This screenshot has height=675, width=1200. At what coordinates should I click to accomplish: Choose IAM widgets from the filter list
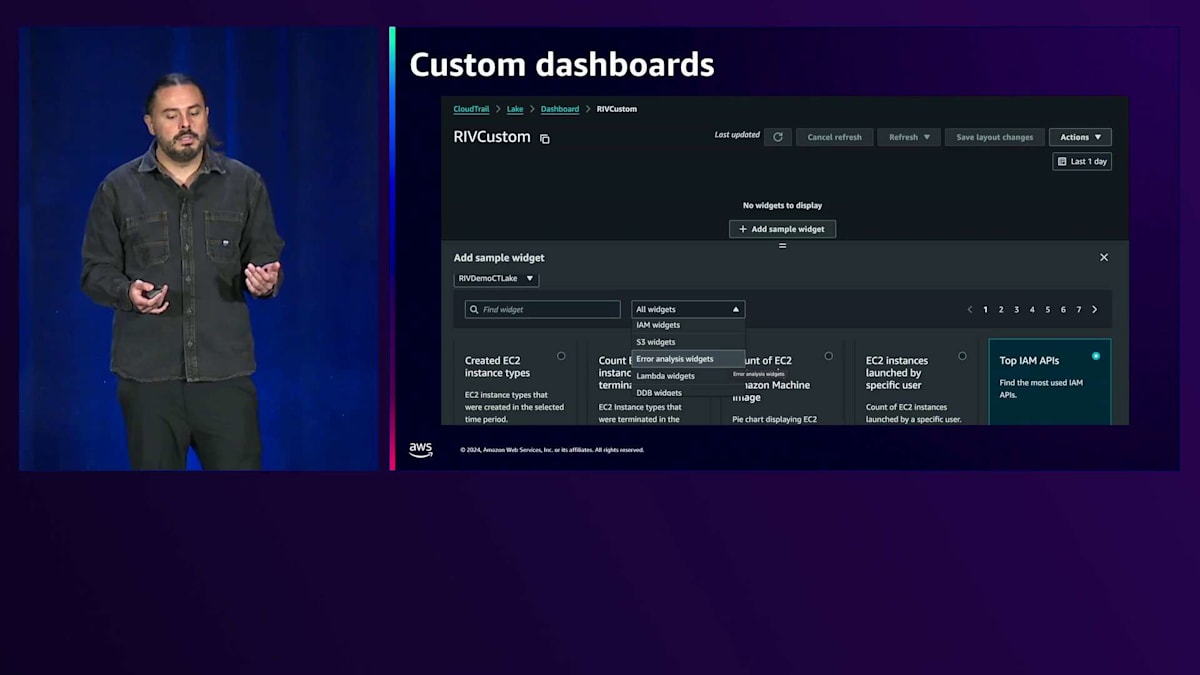tap(688, 325)
